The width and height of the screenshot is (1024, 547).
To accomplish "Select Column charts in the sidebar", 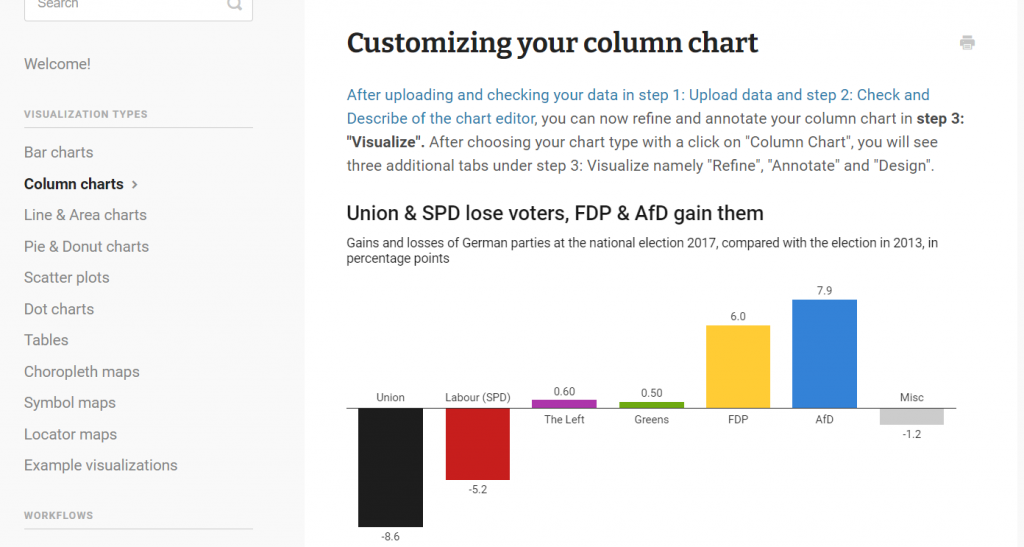I will (74, 184).
